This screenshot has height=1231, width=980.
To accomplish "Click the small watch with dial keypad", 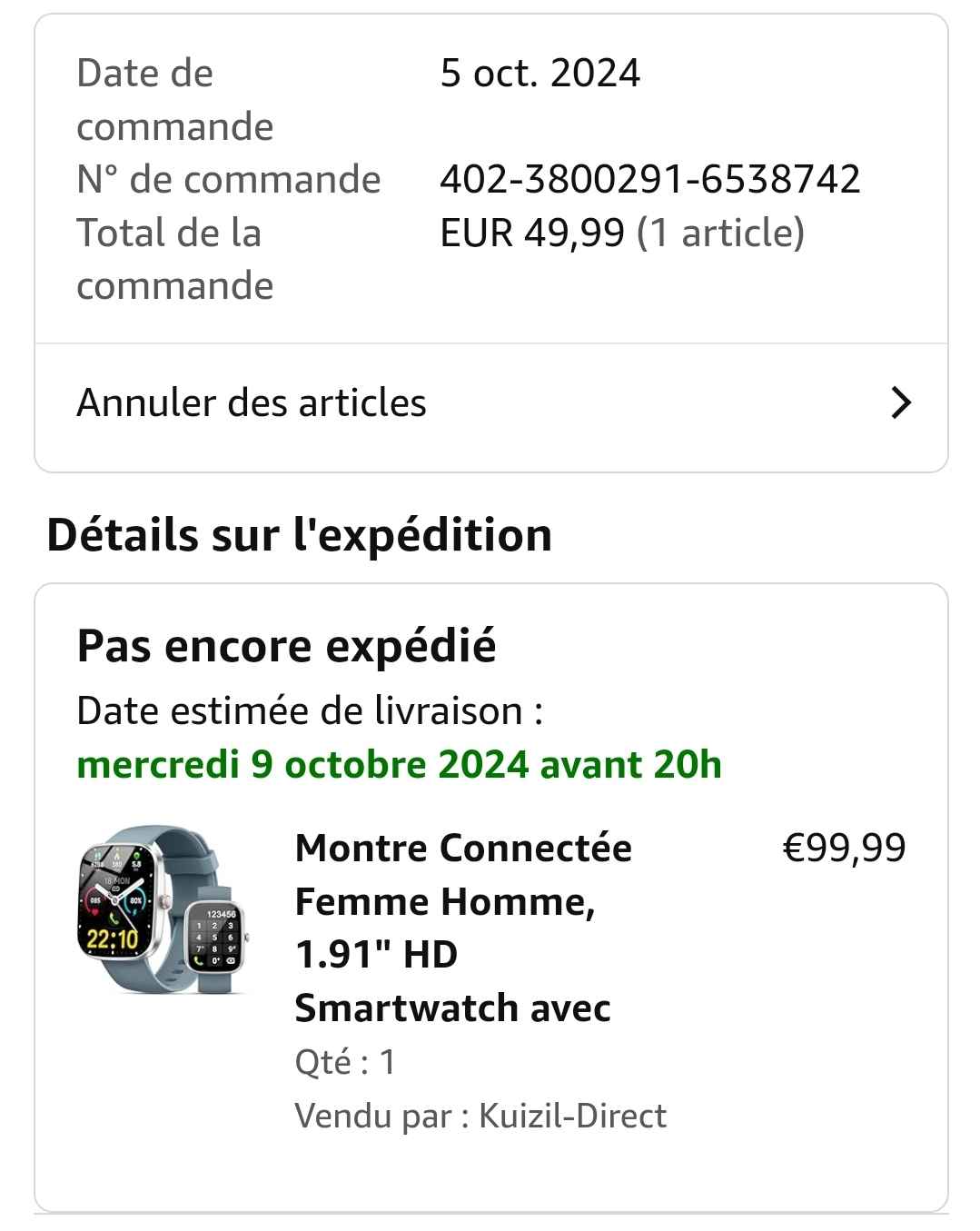I will point(218,937).
